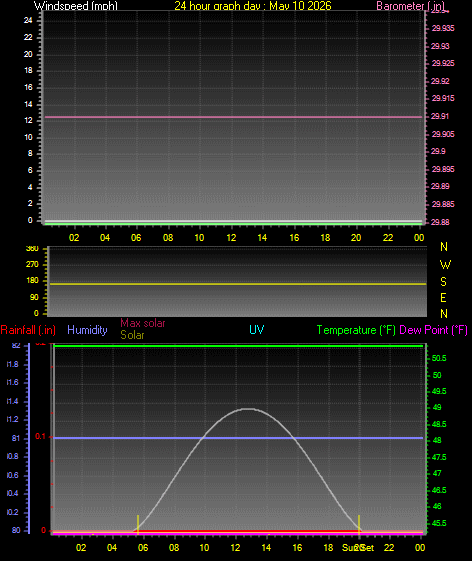Click the Dew Point (°F) legend label
The image size is (472, 561).
coord(433,330)
